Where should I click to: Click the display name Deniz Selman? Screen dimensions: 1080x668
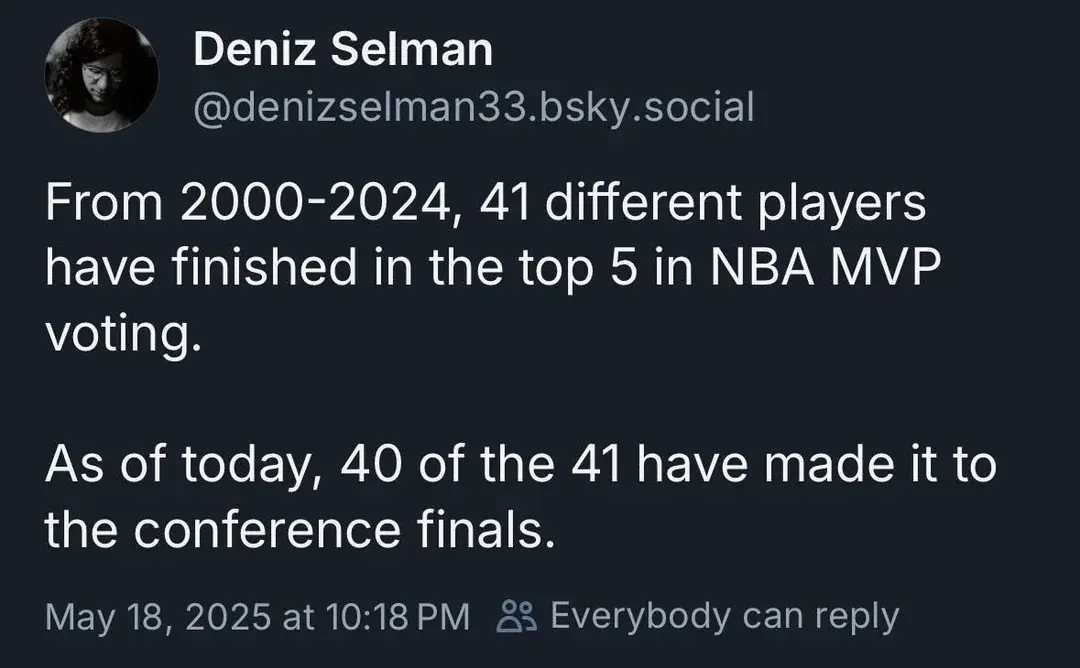[x=342, y=46]
